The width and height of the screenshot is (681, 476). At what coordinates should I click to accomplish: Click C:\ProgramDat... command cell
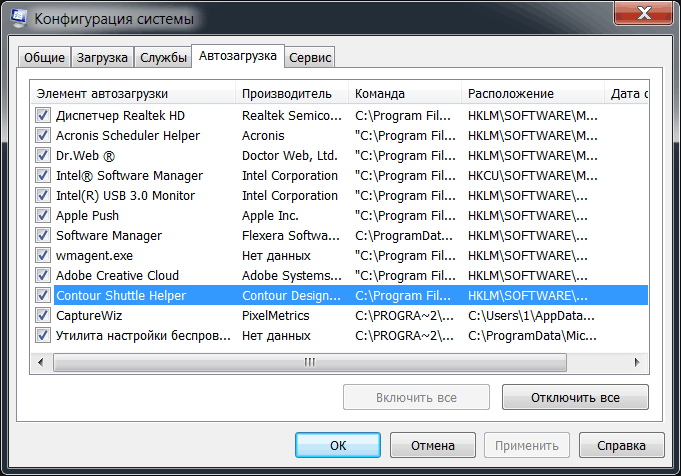click(404, 235)
